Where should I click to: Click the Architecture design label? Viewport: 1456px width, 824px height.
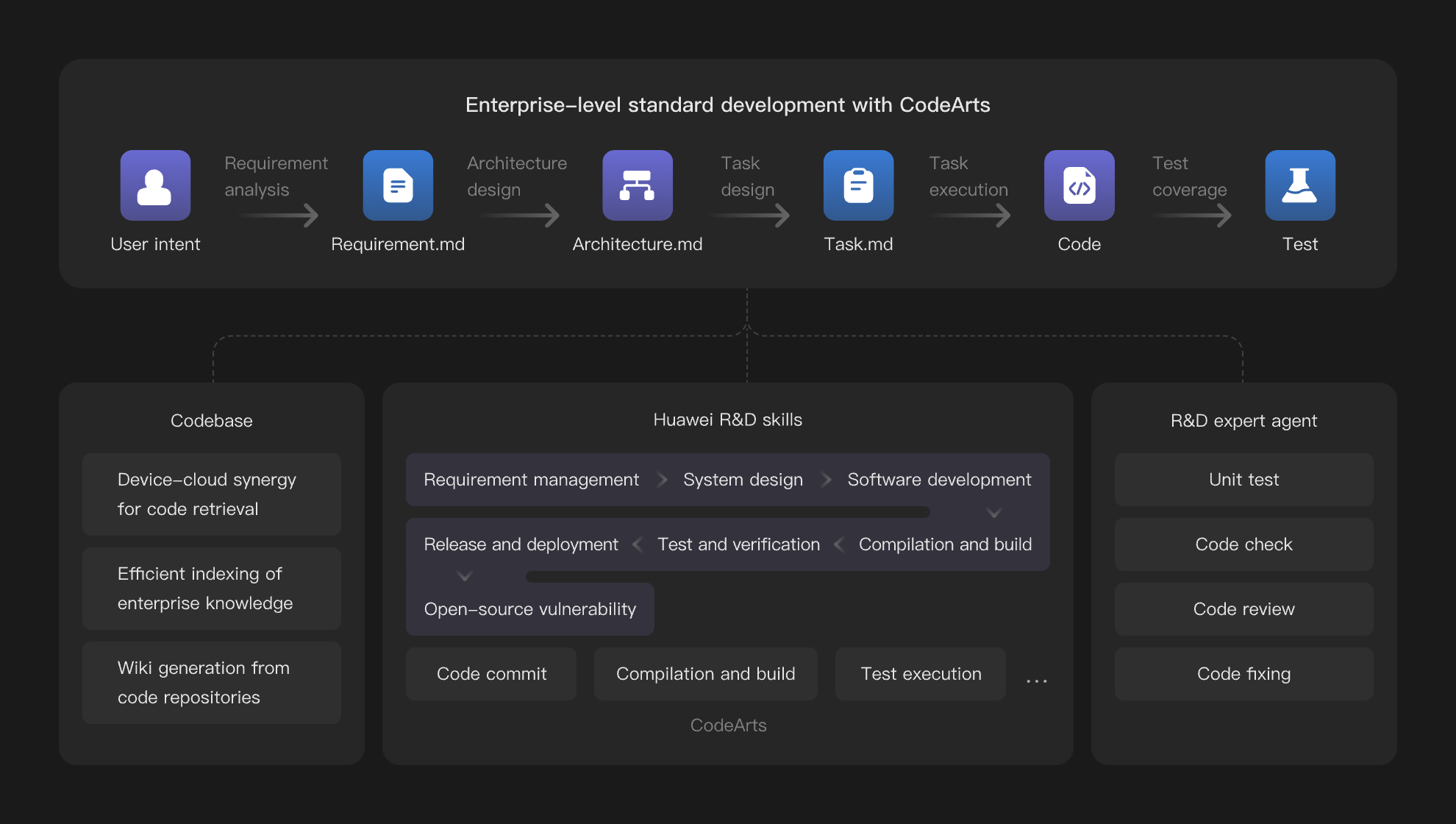pyautogui.click(x=517, y=177)
